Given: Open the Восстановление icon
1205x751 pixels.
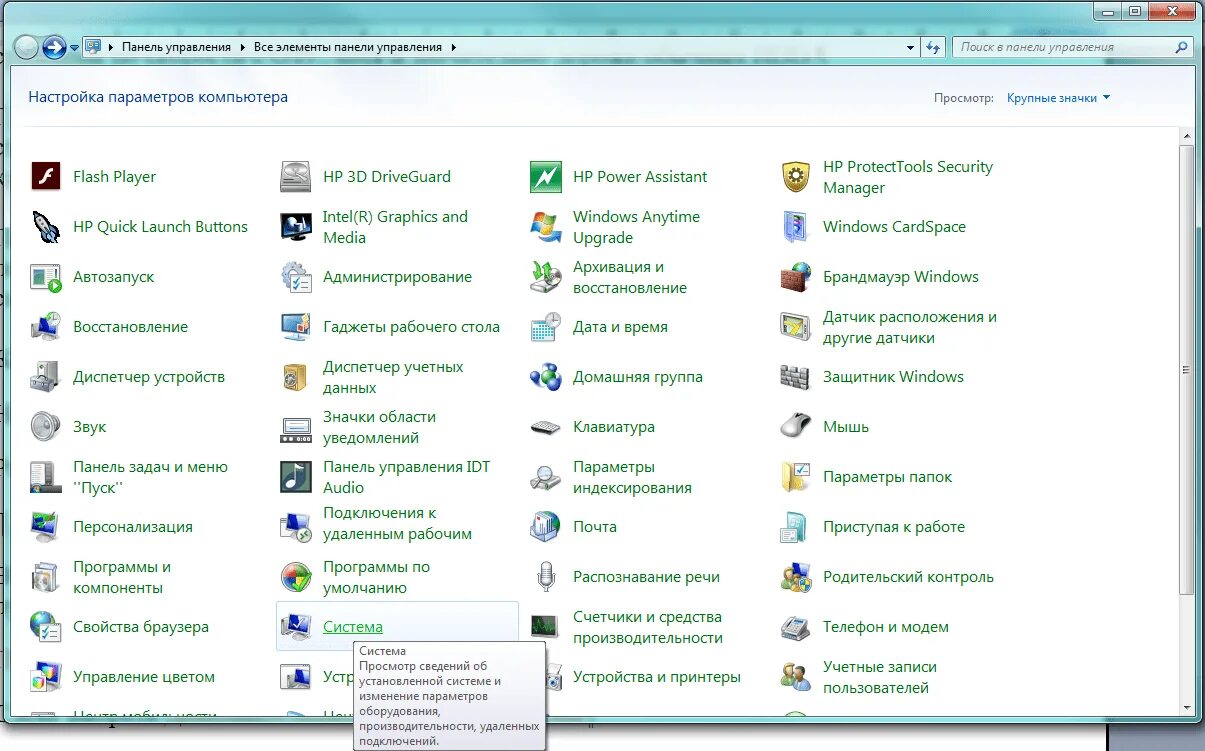Looking at the screenshot, I should click(46, 327).
